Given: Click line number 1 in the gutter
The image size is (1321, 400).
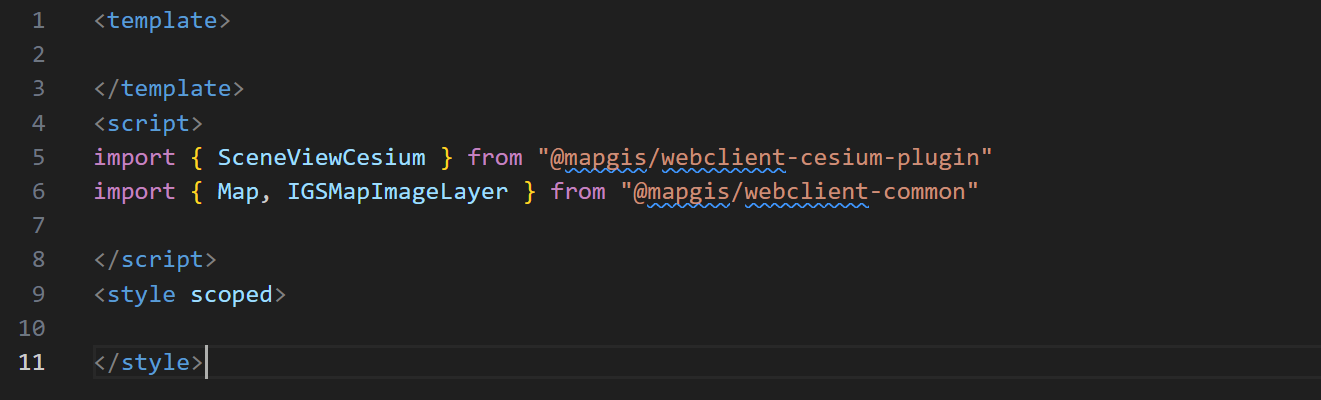Looking at the screenshot, I should click(37, 20).
